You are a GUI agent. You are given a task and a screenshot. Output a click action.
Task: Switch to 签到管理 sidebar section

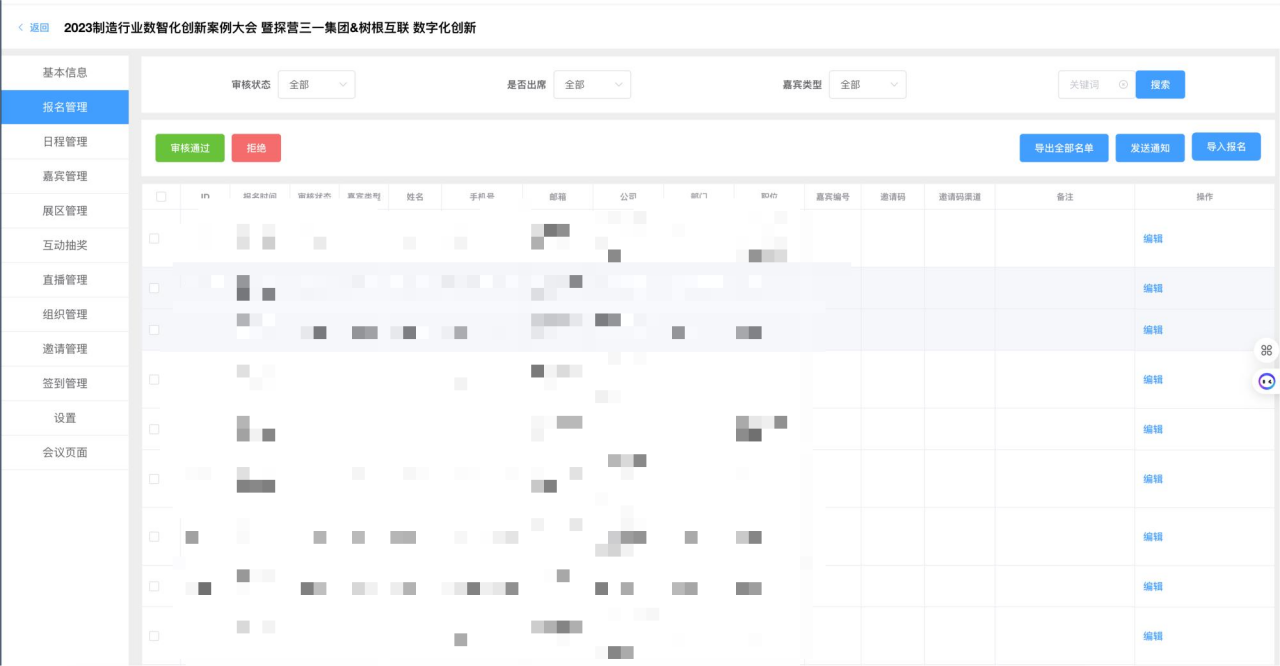coord(65,383)
